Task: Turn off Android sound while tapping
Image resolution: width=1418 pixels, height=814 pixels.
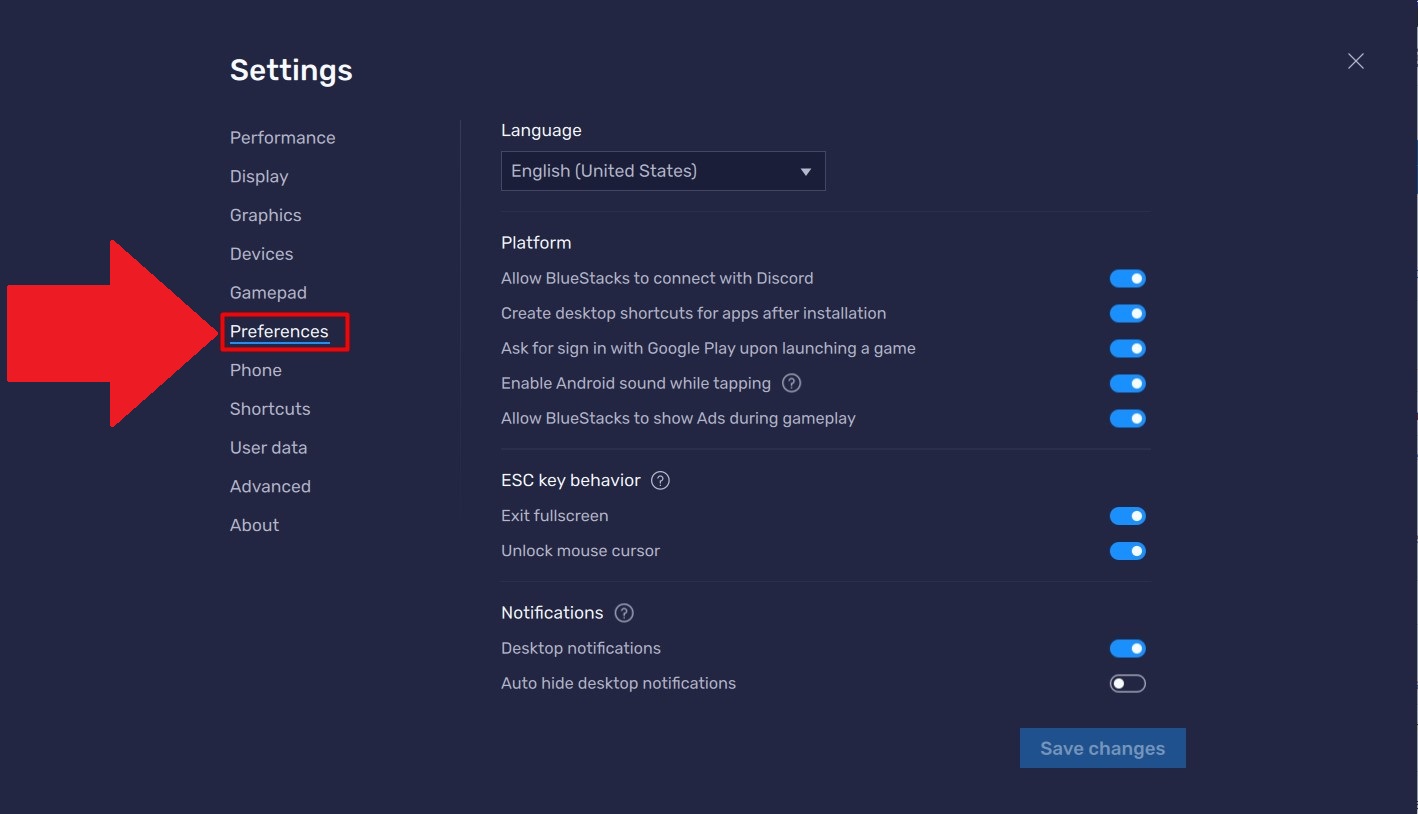Action: pos(1127,384)
